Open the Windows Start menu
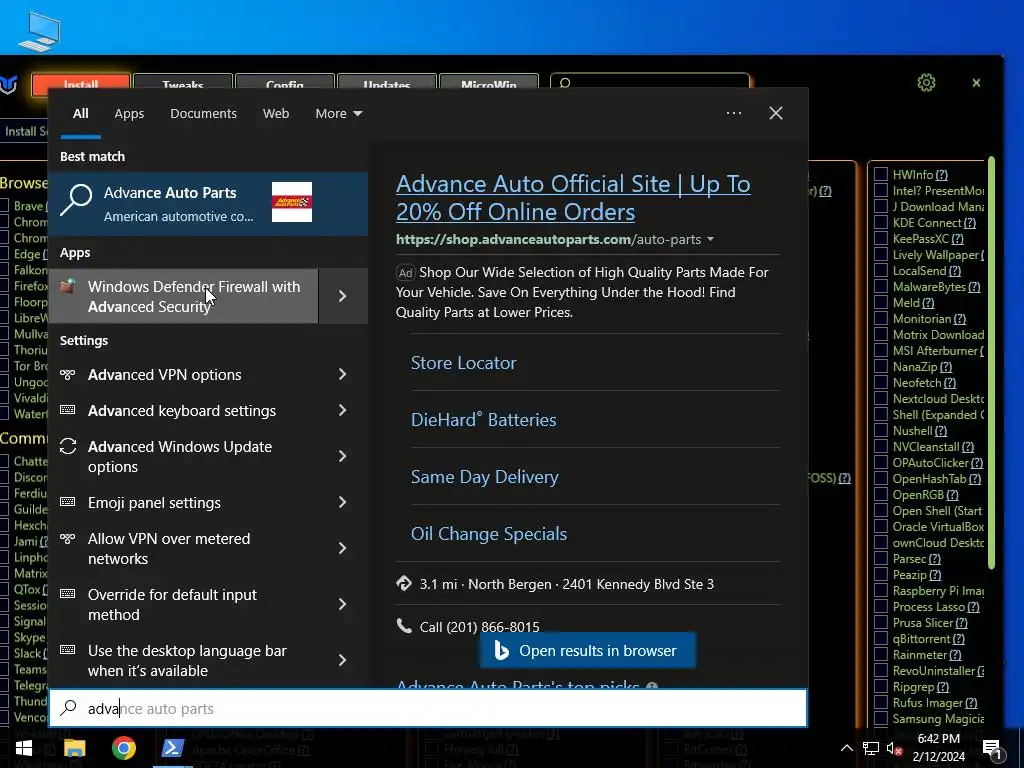Image resolution: width=1024 pixels, height=768 pixels. tap(24, 748)
